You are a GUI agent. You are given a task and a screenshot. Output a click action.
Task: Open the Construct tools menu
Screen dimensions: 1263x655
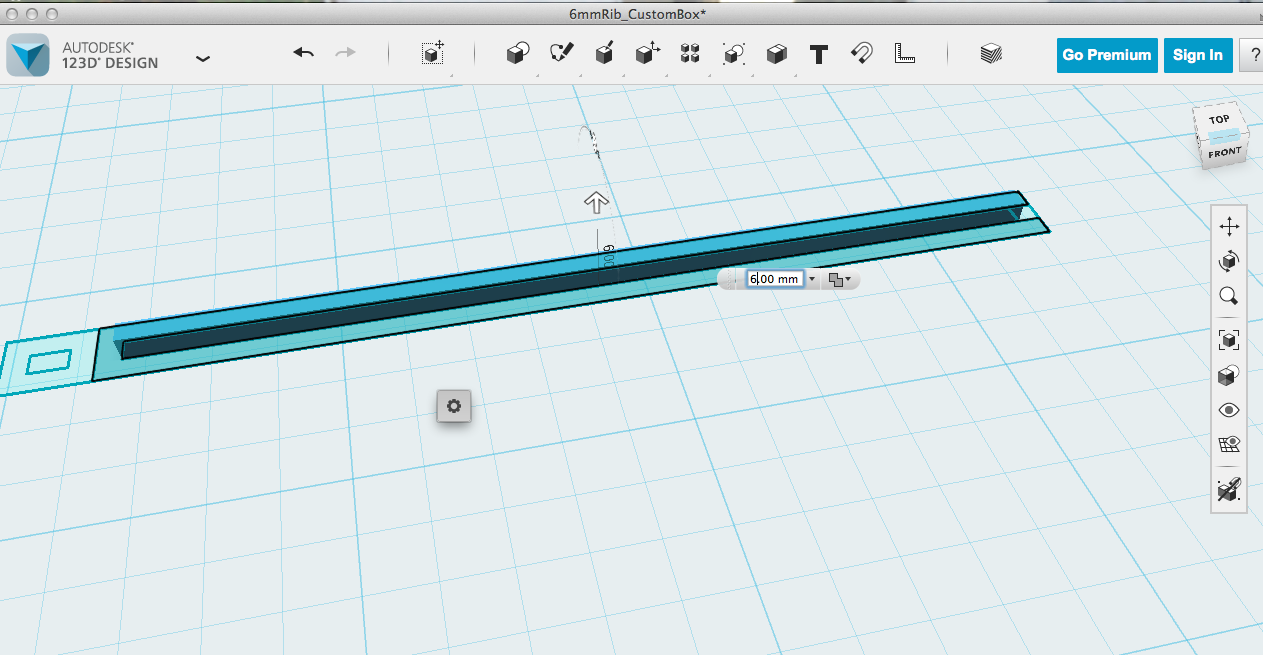(x=604, y=54)
